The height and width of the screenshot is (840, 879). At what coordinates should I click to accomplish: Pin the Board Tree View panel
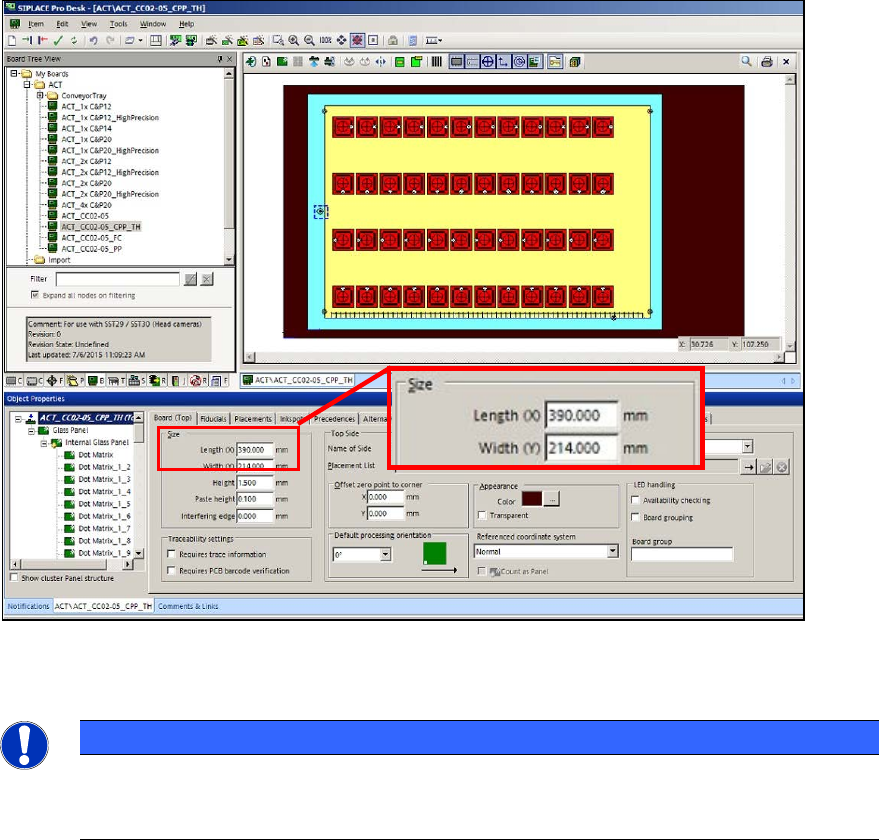(220, 59)
